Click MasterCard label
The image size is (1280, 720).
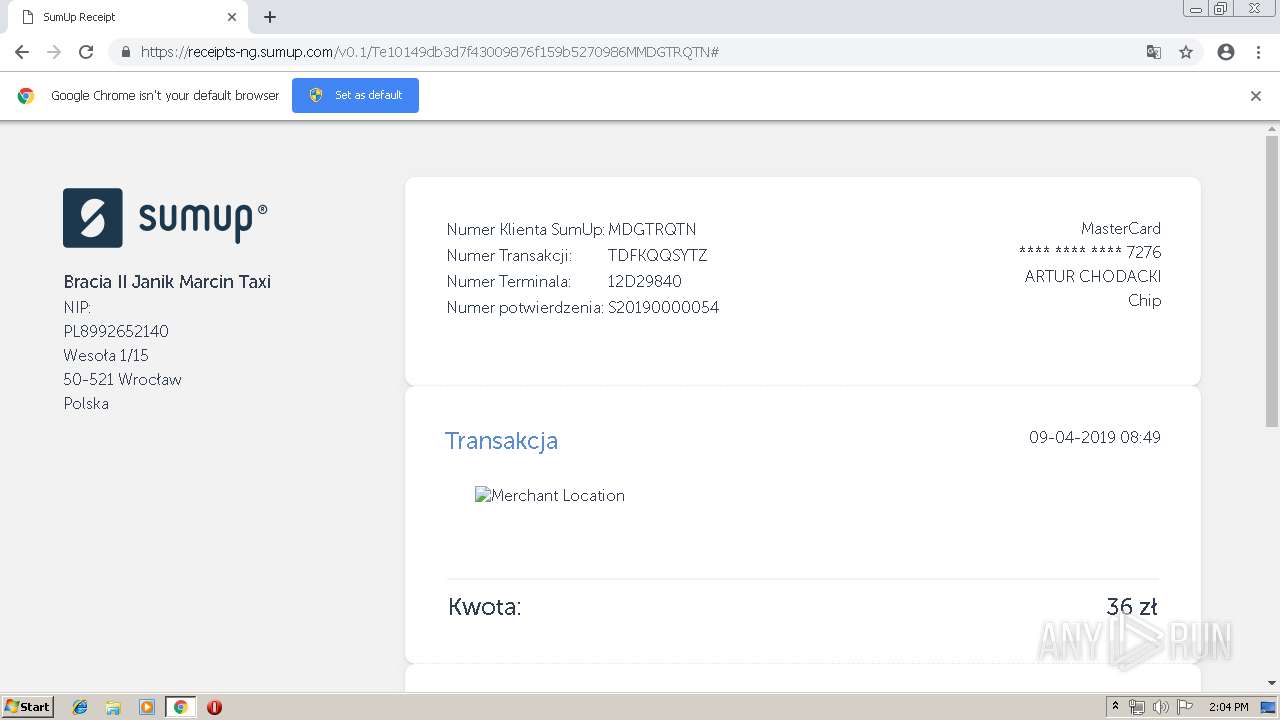pos(1121,228)
